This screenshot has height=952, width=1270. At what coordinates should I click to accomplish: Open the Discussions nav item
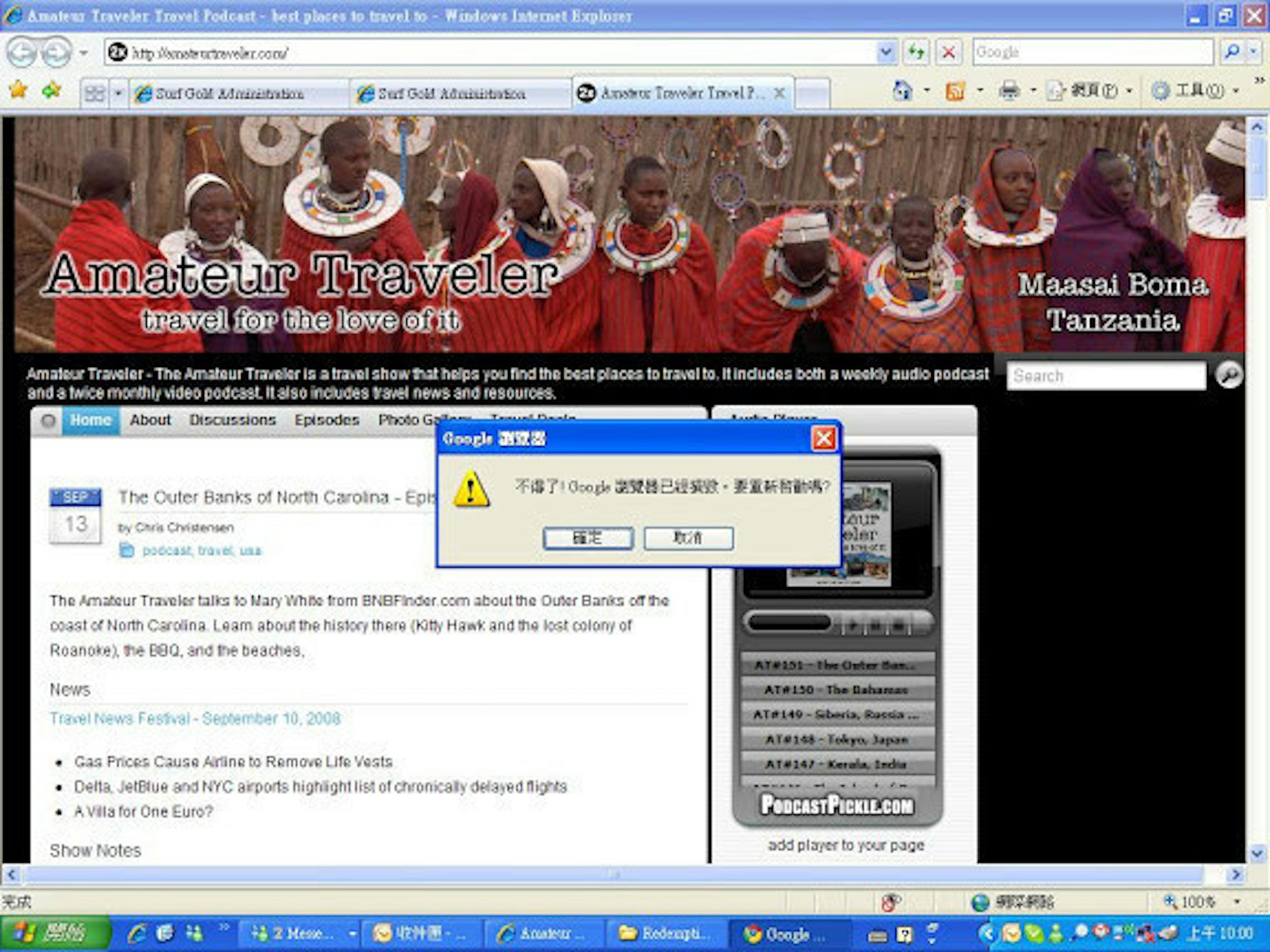point(232,420)
